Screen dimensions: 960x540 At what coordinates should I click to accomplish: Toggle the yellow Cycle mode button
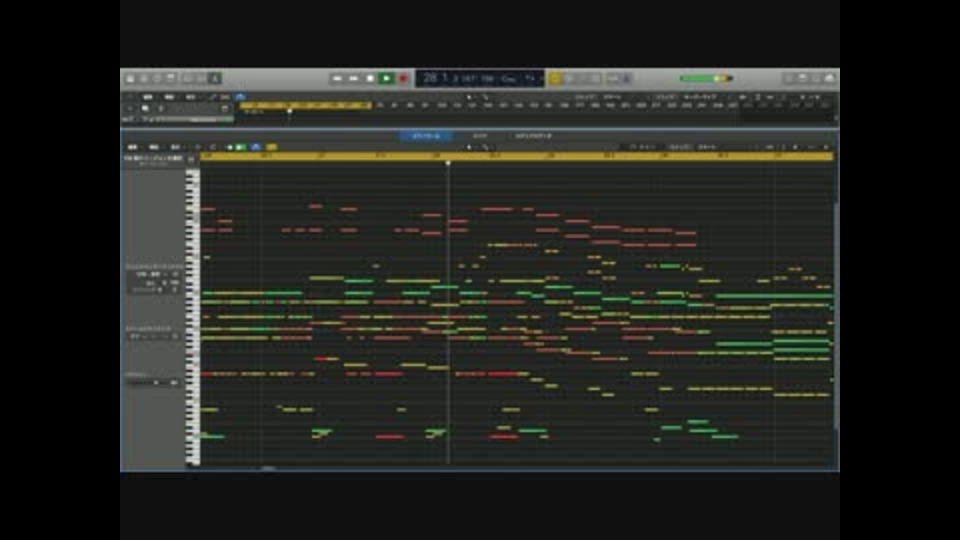(x=555, y=78)
